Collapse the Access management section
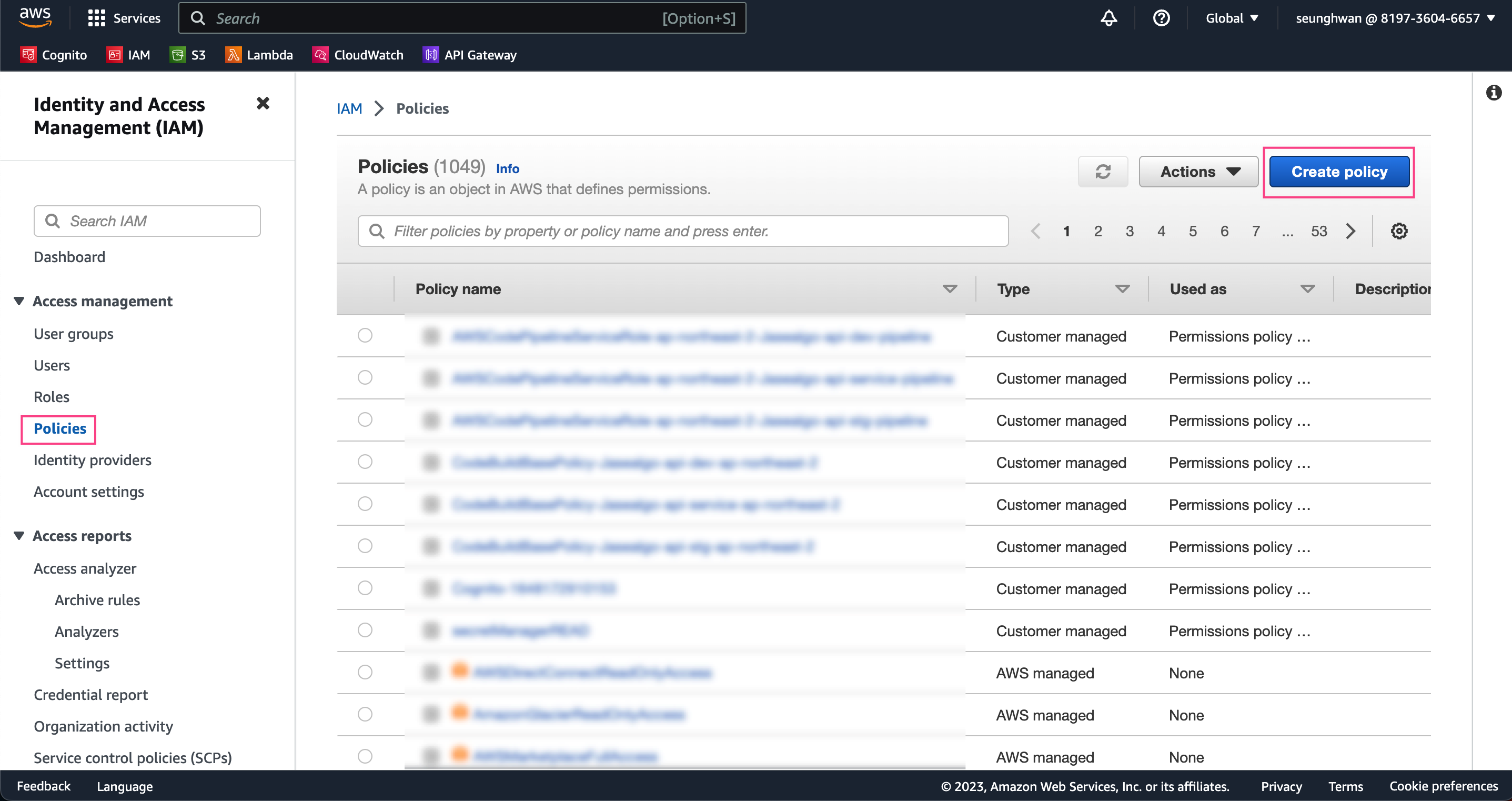The width and height of the screenshot is (1512, 801). tap(19, 301)
